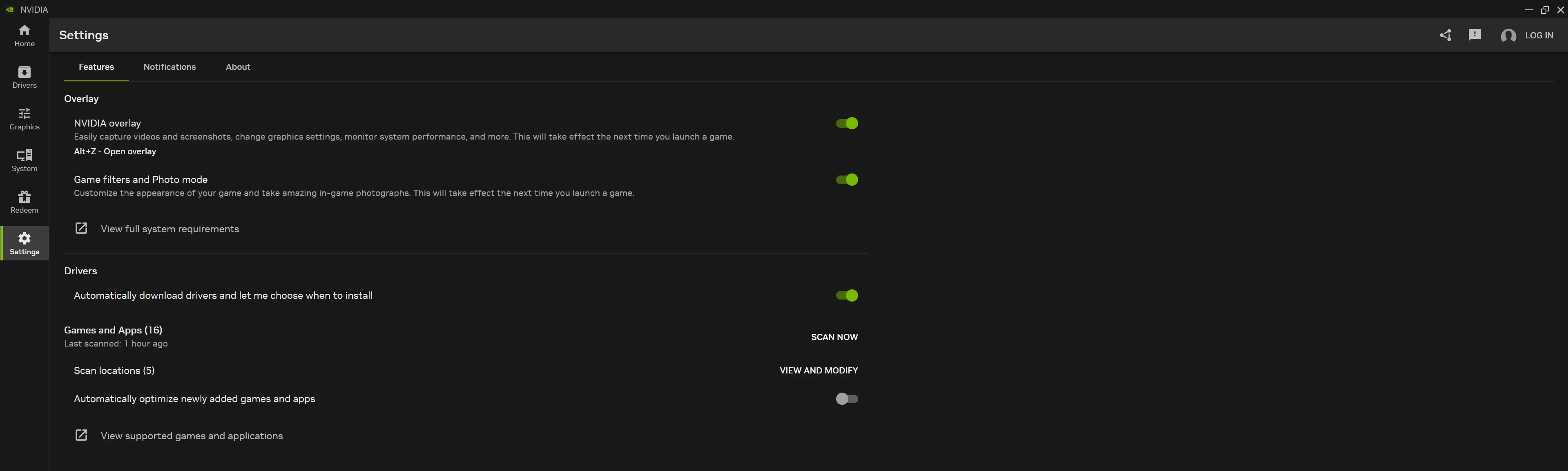Open View full system requirements link
The height and width of the screenshot is (471, 1568).
169,229
